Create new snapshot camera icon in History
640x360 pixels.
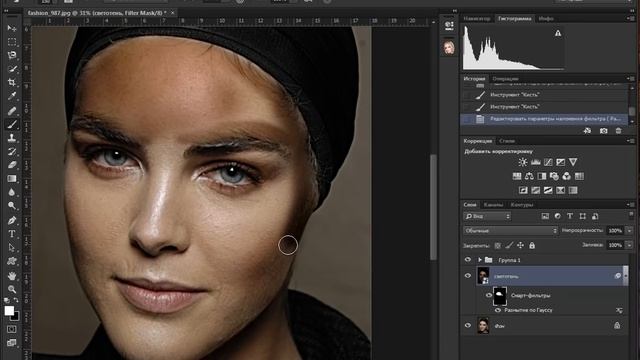604,131
